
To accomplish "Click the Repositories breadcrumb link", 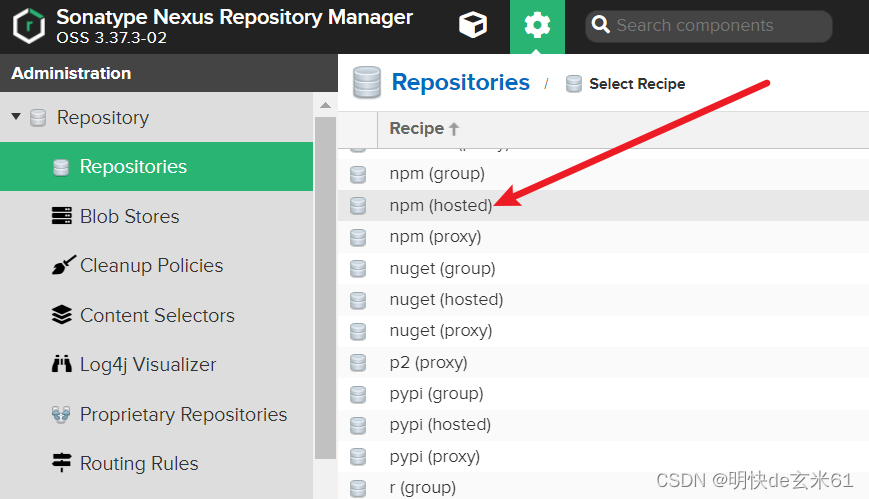I will 461,83.
